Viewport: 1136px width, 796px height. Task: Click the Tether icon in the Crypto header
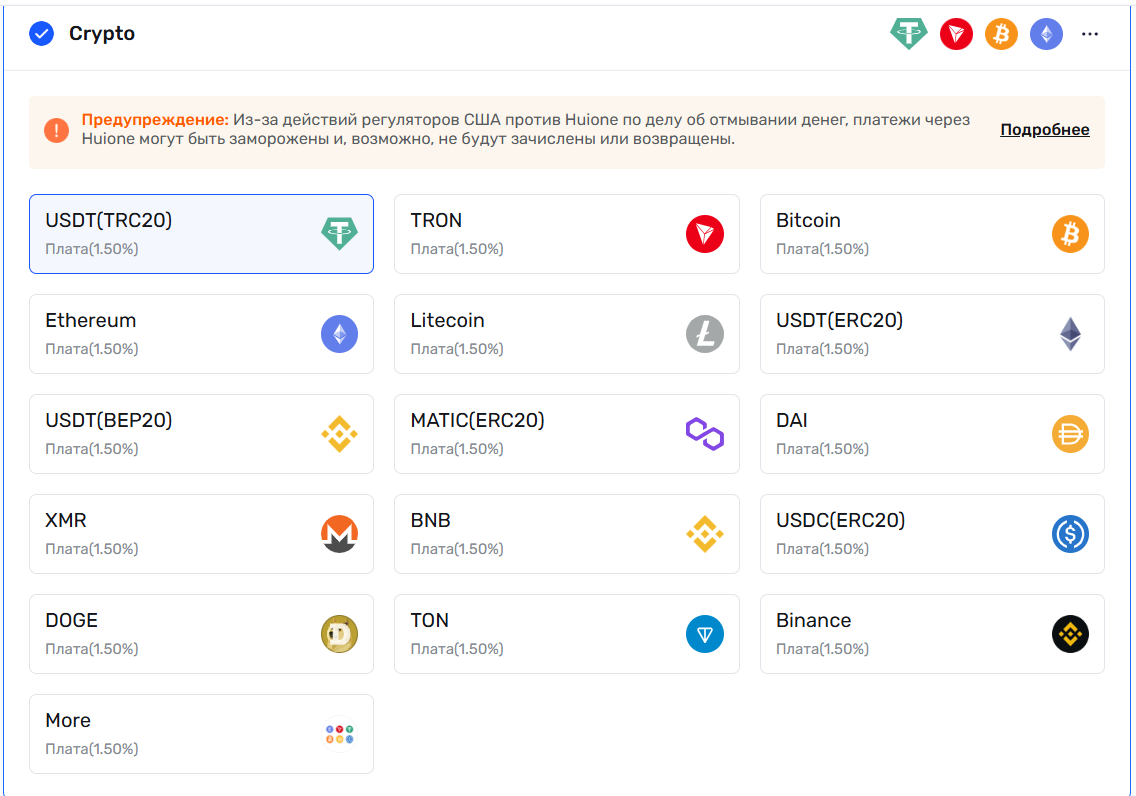pos(909,34)
